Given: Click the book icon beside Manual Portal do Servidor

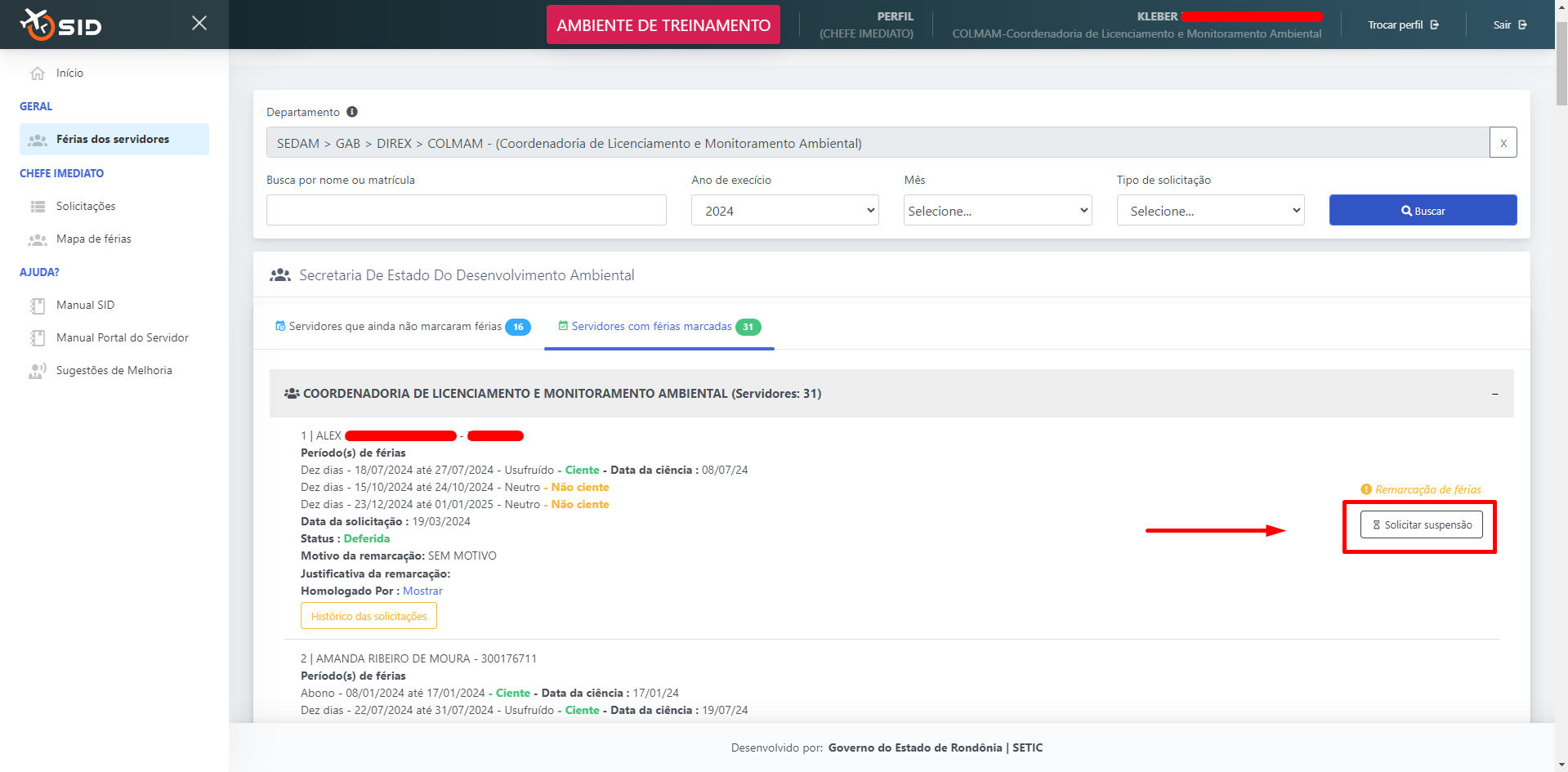Looking at the screenshot, I should [x=38, y=338].
